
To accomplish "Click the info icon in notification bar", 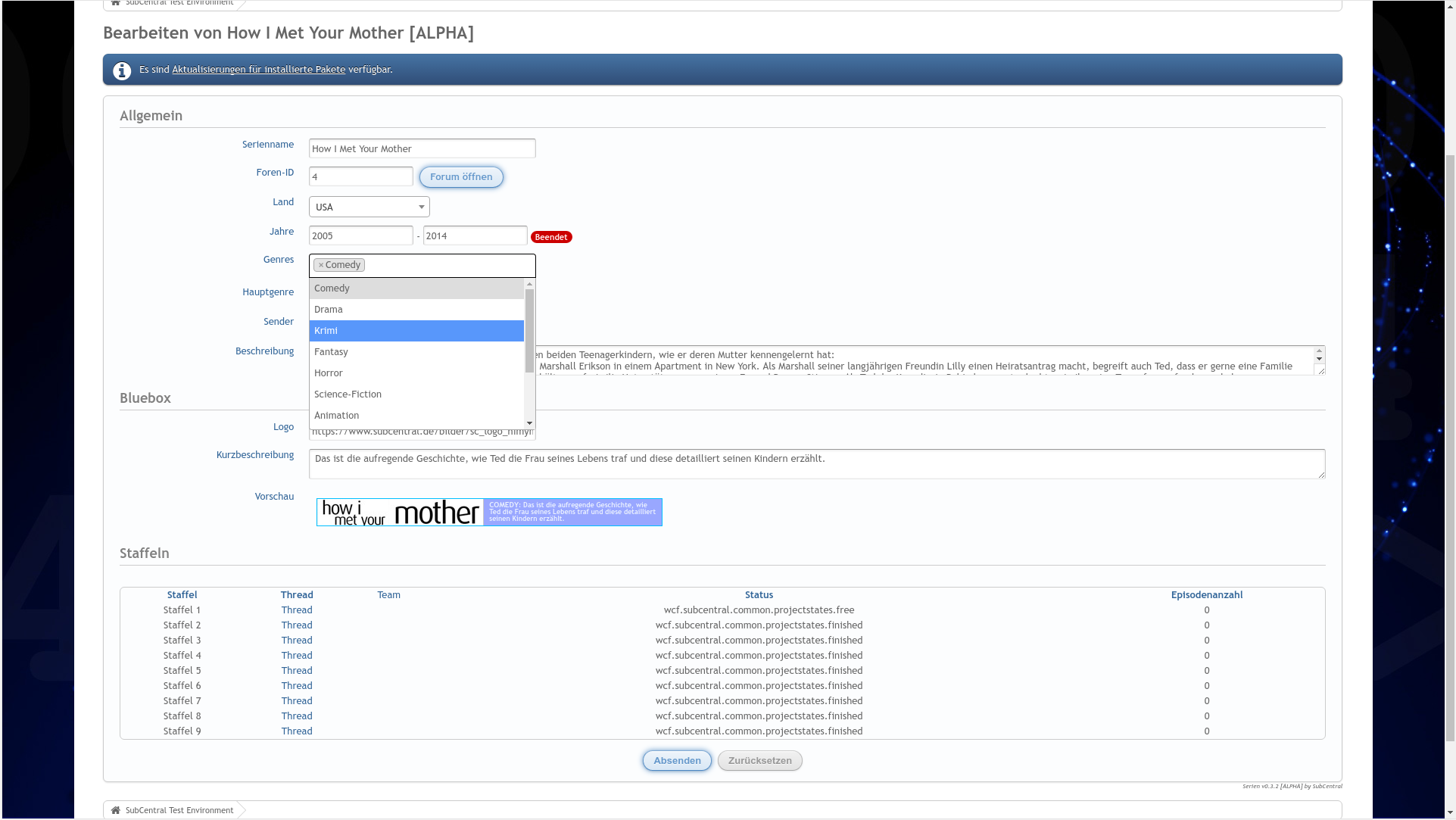I will [x=122, y=70].
